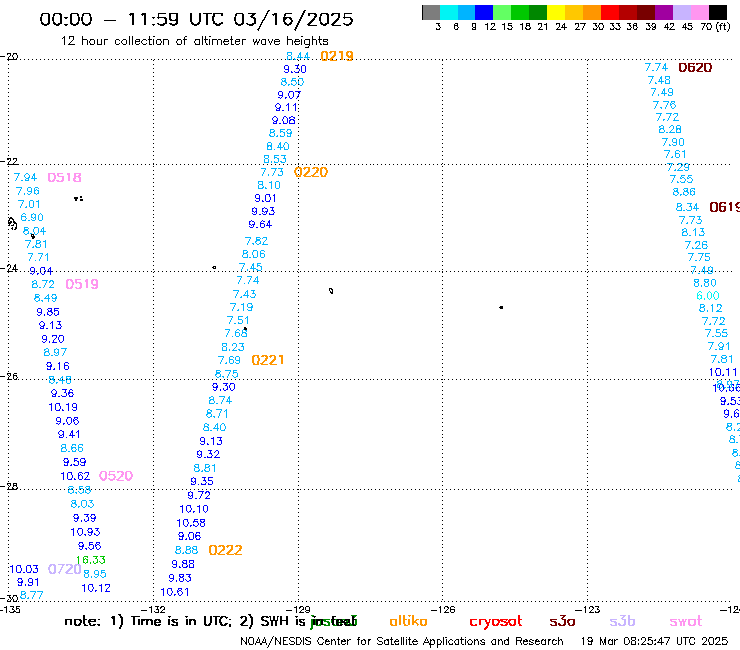Click the wave height value 7.94
Viewport: 740px width, 650px height.
tap(25, 177)
